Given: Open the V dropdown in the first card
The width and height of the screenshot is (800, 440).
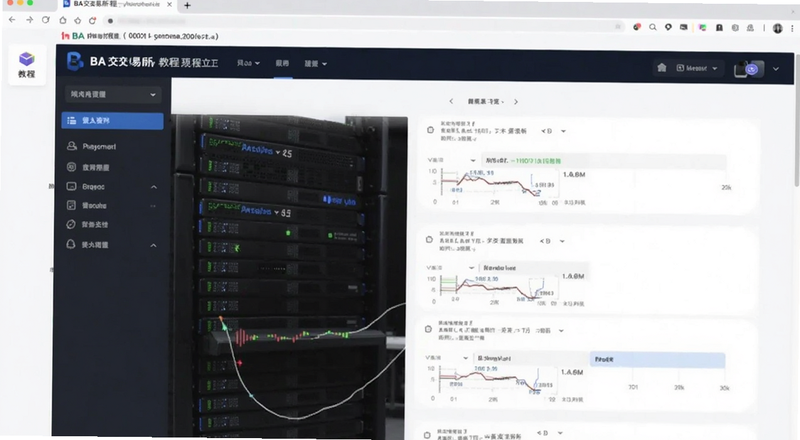Looking at the screenshot, I should pos(452,160).
